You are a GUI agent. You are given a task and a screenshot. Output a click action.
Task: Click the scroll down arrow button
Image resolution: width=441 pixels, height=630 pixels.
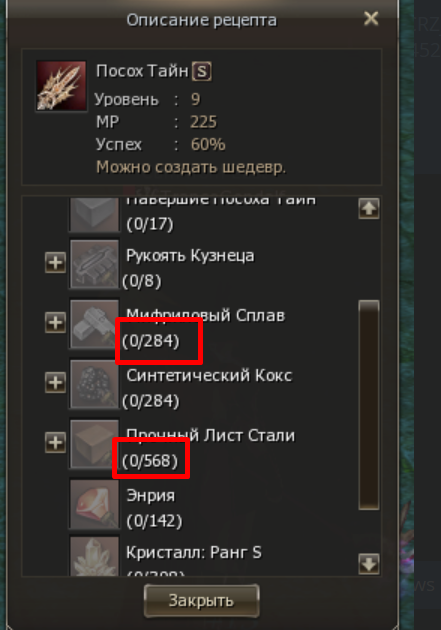click(x=369, y=564)
